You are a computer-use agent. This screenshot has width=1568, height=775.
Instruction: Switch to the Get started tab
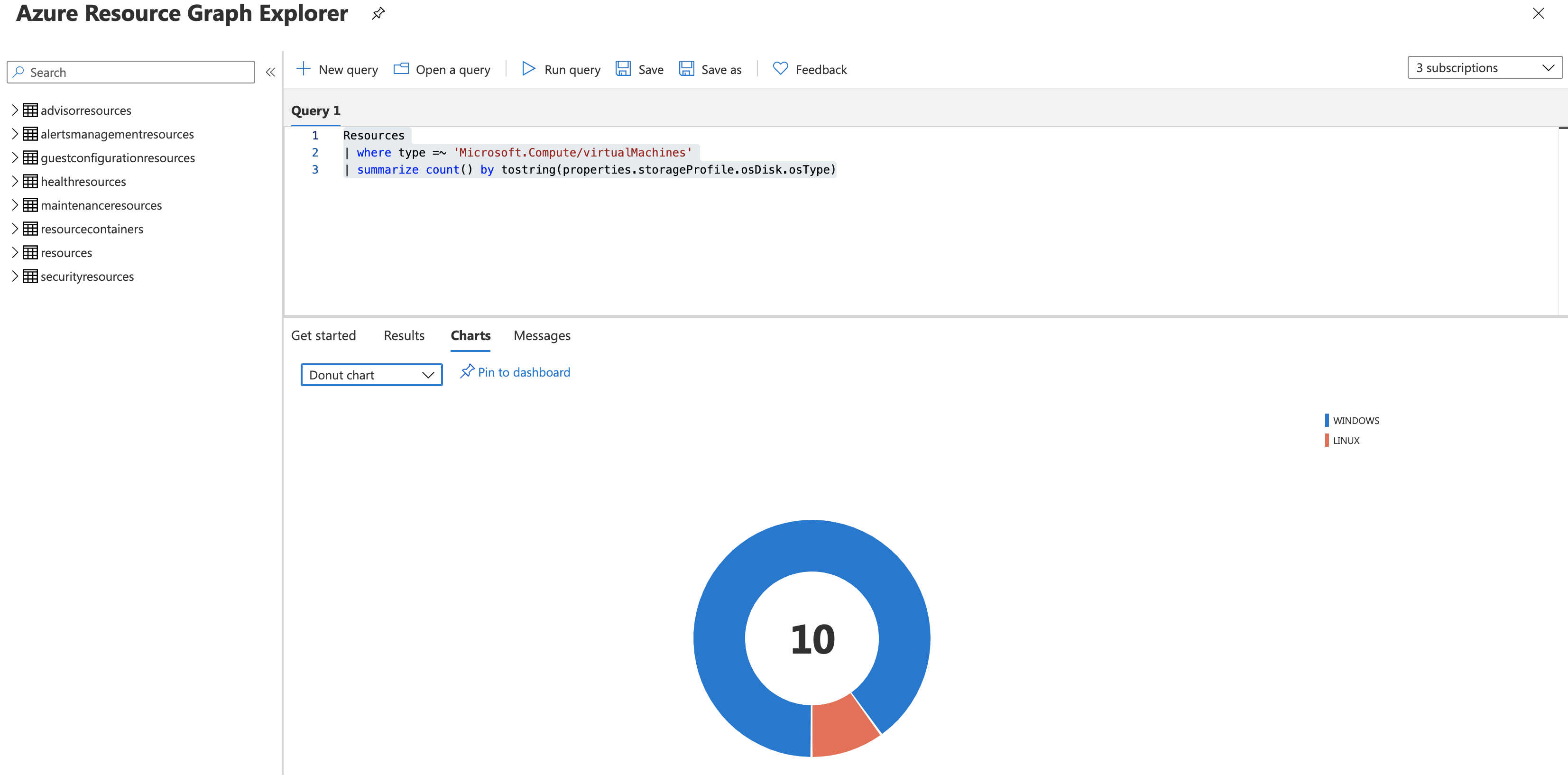click(x=323, y=335)
